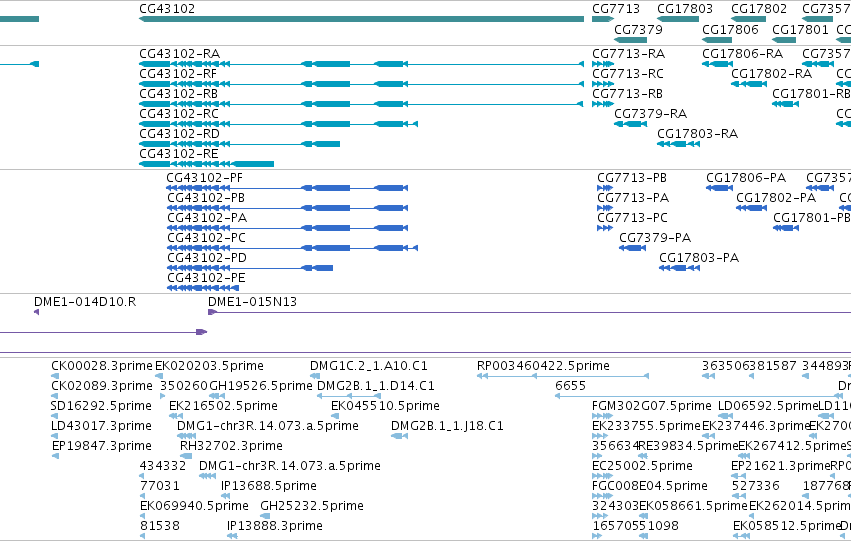Open the EK045510.5prime feature
The image size is (851, 541).
click(385, 406)
